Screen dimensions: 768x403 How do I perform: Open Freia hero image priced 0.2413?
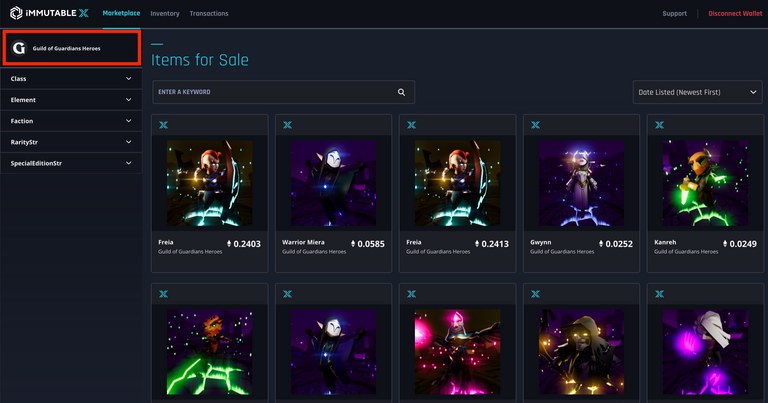(x=457, y=183)
